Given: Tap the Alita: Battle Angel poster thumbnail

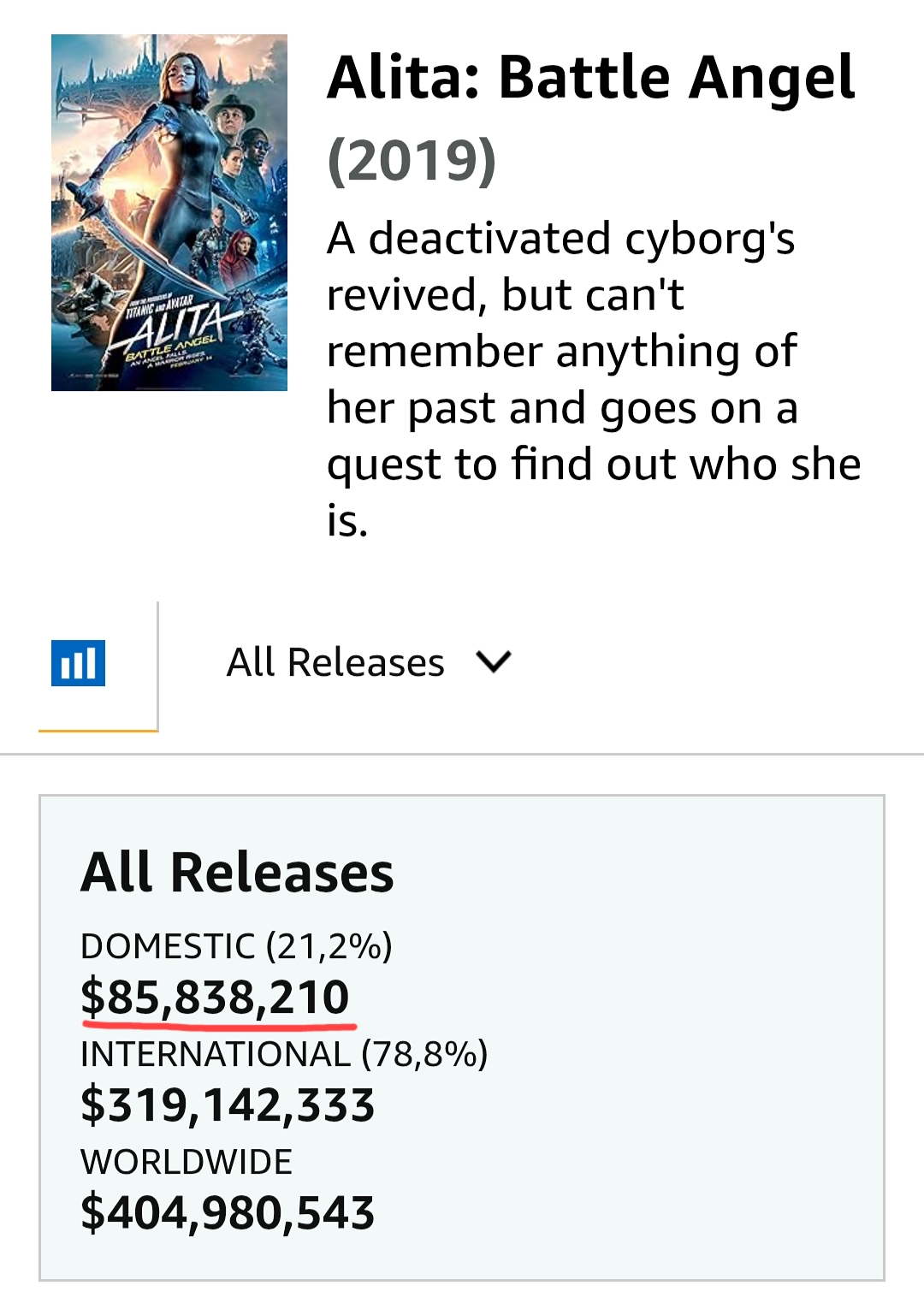Looking at the screenshot, I should coord(169,212).
